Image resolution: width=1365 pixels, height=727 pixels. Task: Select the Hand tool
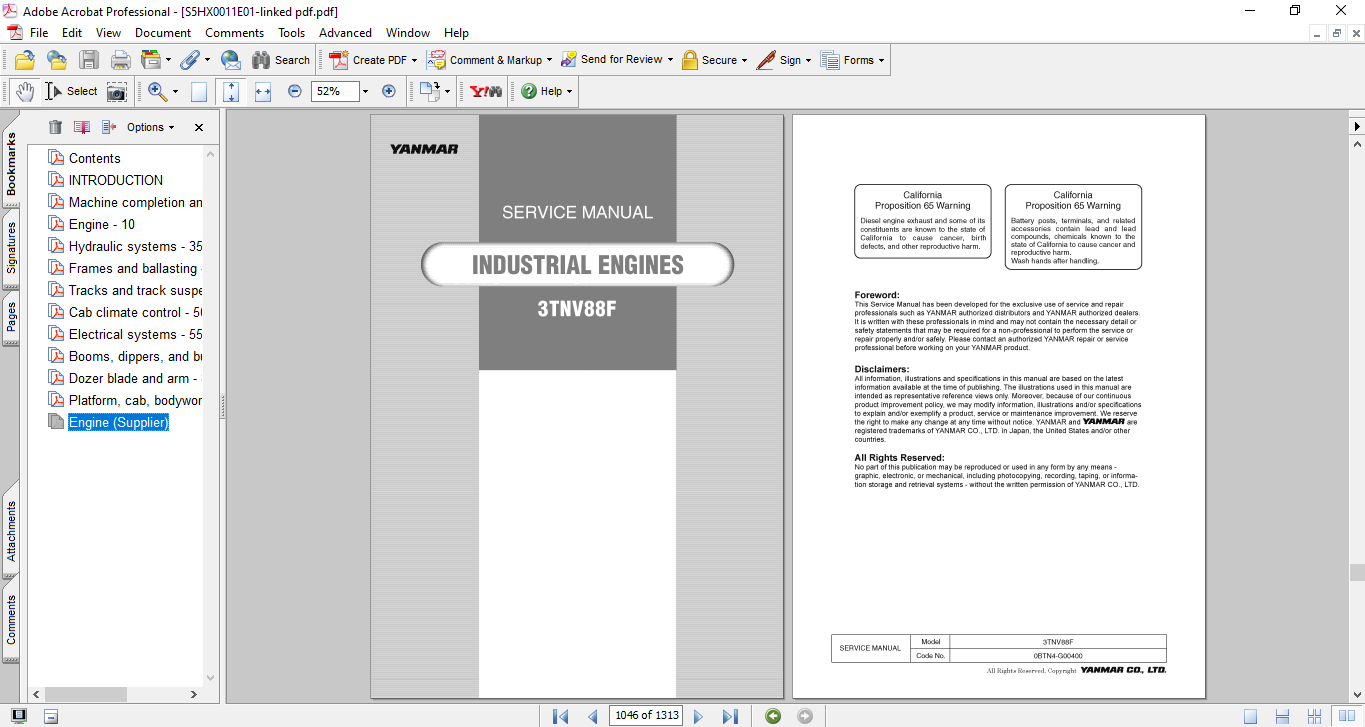coord(24,91)
